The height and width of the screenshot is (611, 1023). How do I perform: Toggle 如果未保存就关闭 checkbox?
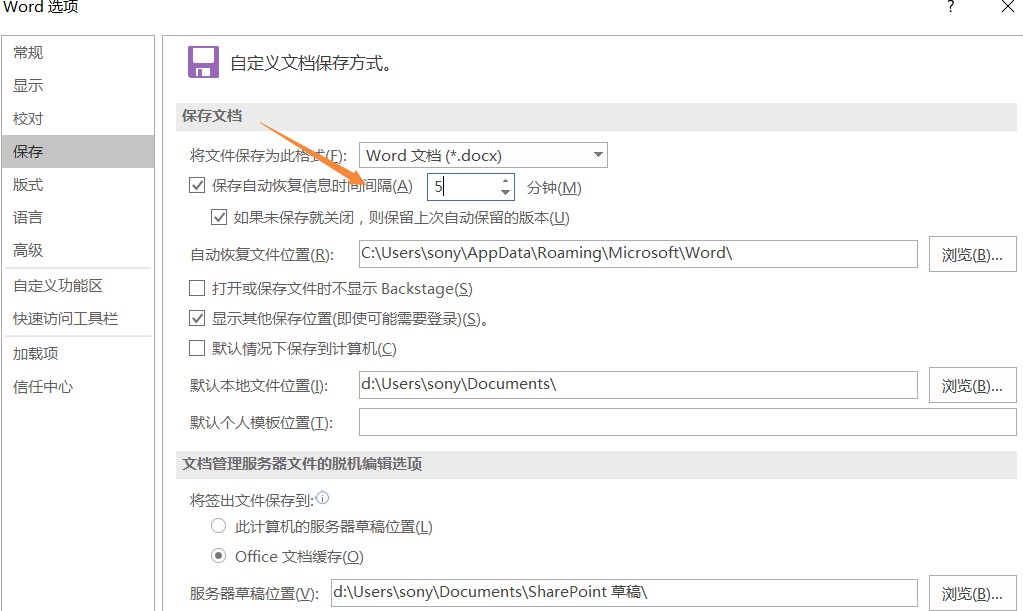pyautogui.click(x=219, y=217)
